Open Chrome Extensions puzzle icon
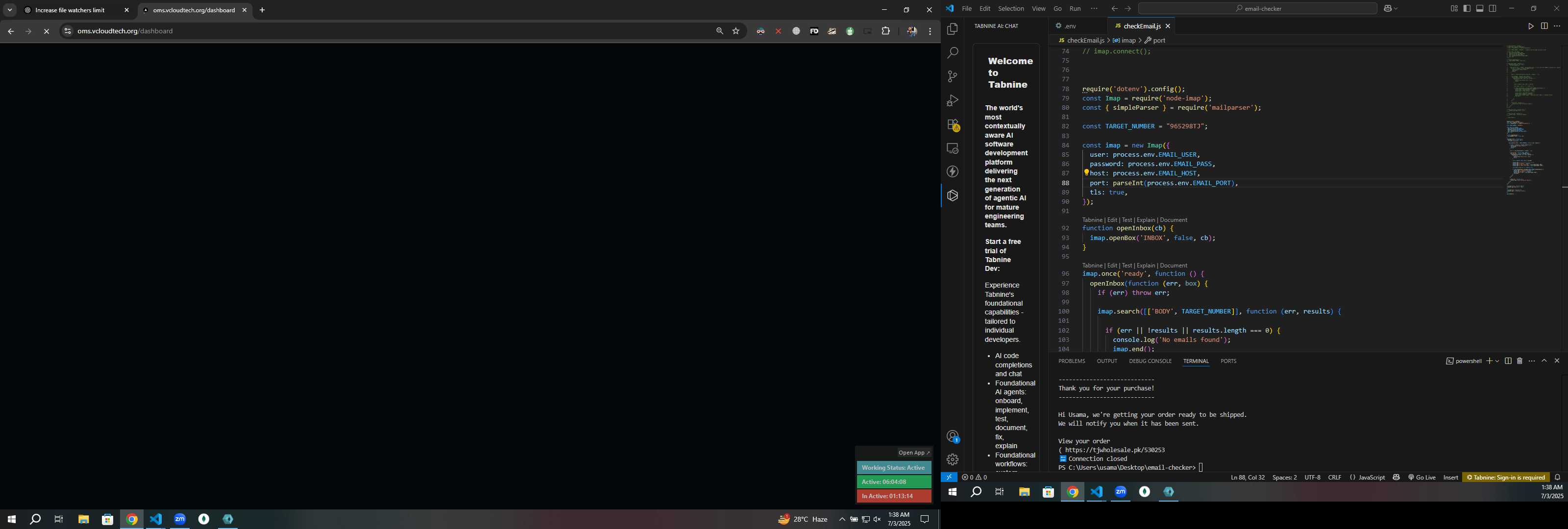The height and width of the screenshot is (529, 1568). [x=885, y=31]
